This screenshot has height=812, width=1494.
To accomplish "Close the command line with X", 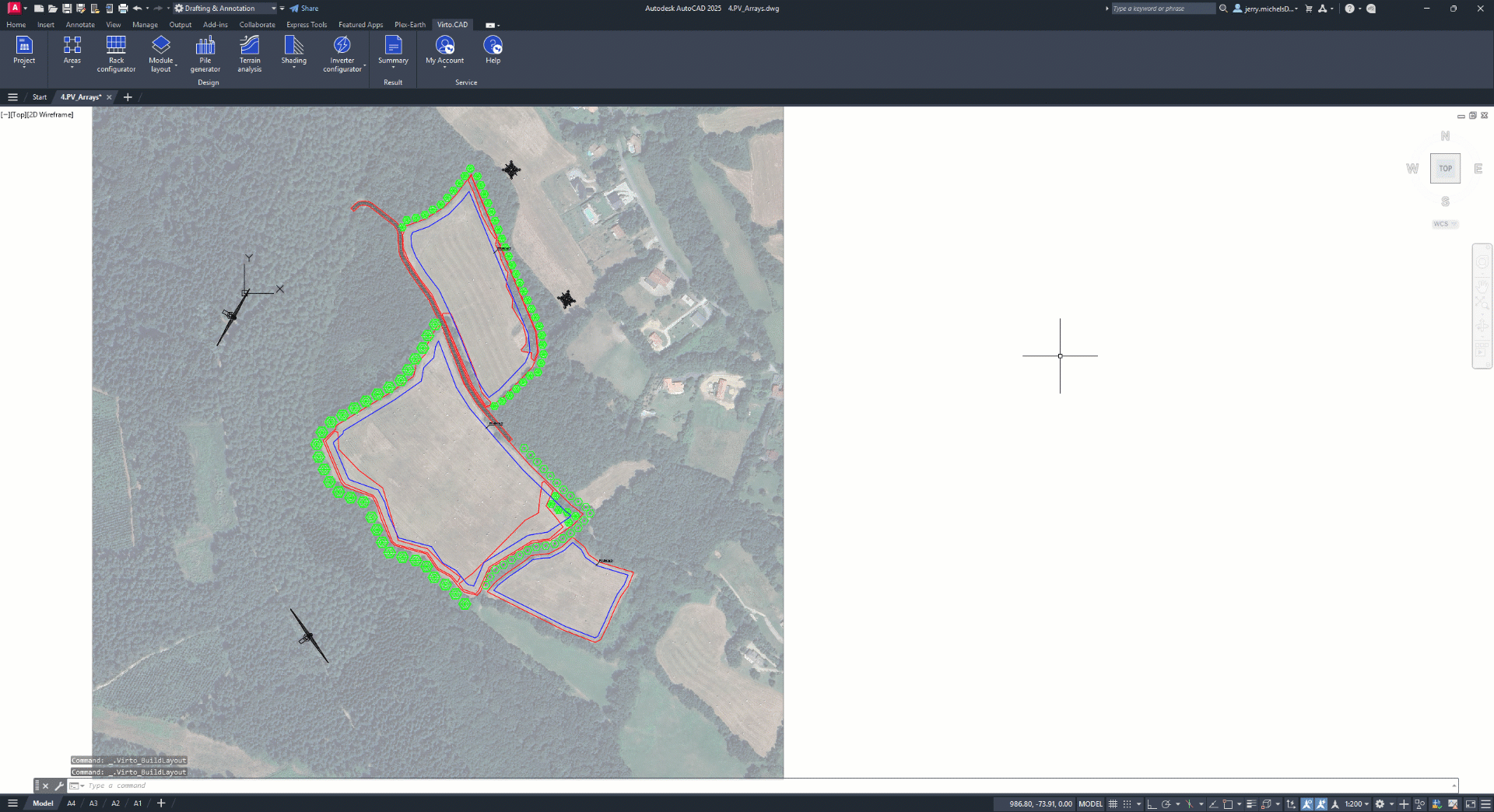I will [45, 786].
